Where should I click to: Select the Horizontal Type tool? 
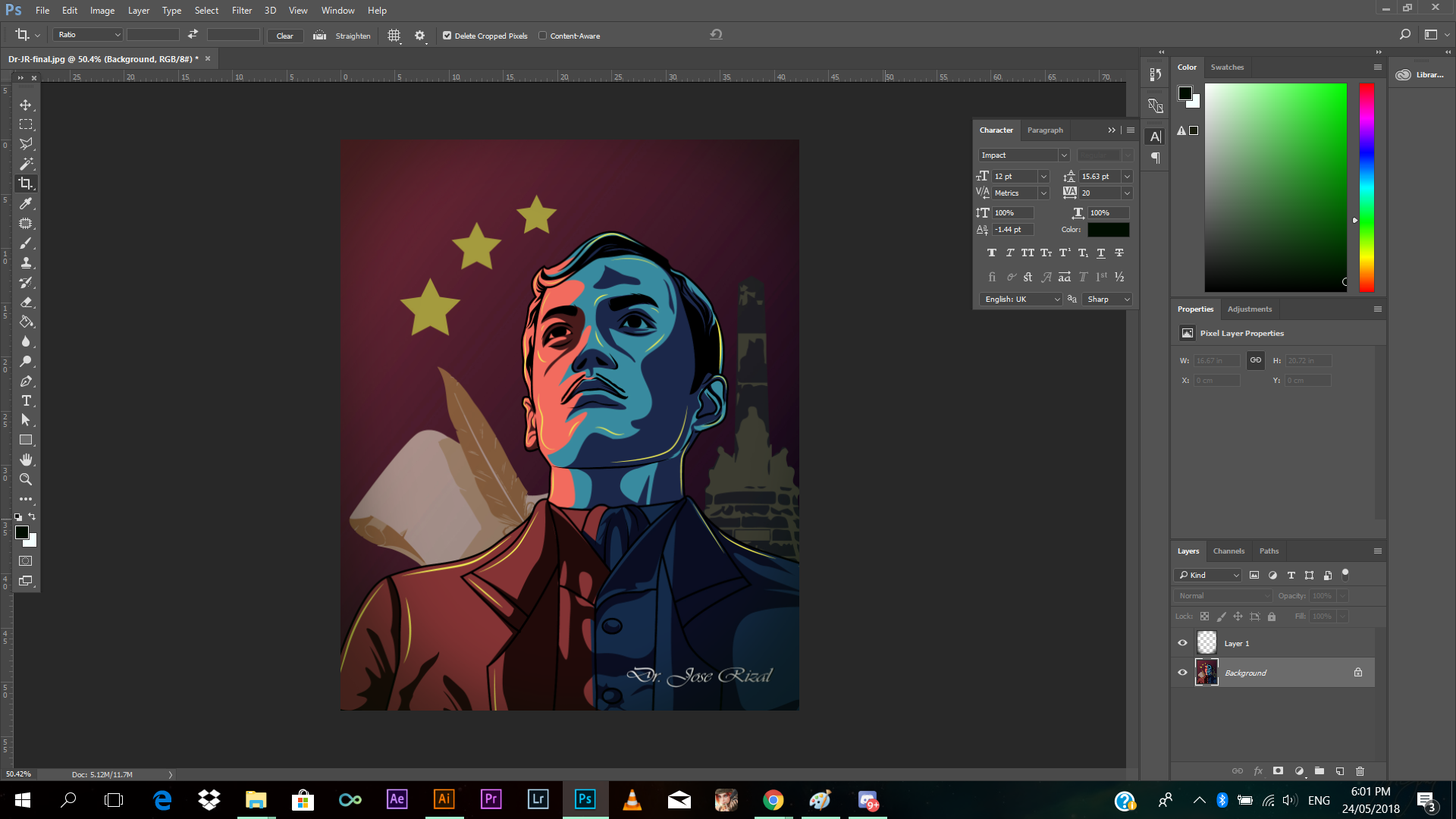click(26, 400)
